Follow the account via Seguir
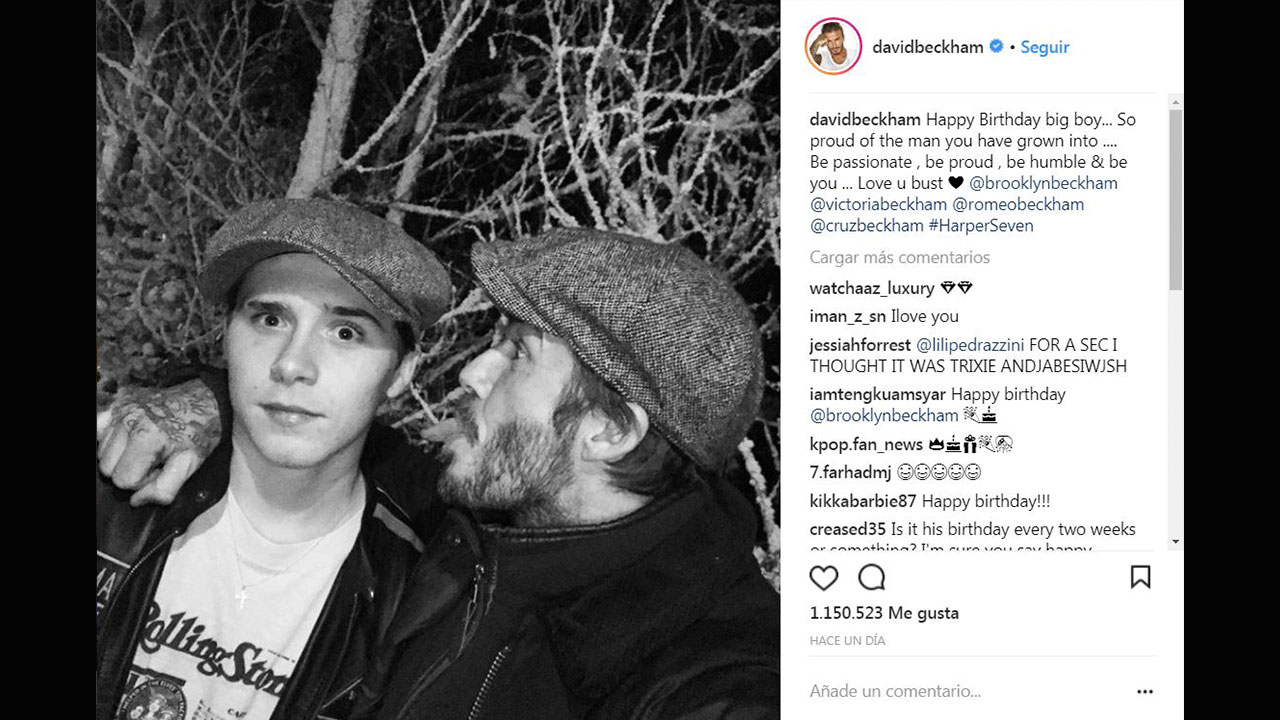This screenshot has width=1280, height=720. point(1045,47)
